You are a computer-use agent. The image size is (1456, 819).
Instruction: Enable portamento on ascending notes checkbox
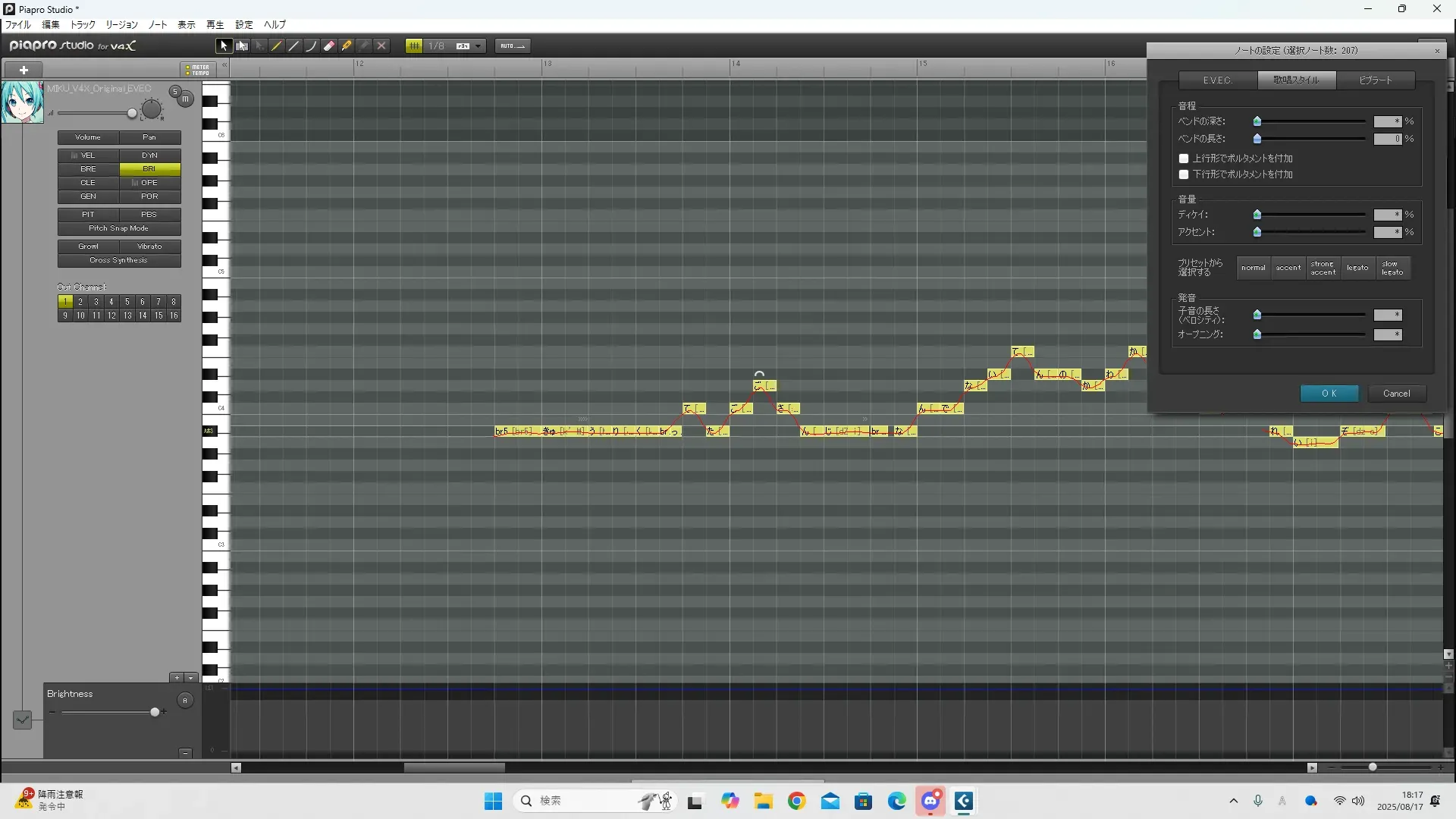click(1184, 158)
